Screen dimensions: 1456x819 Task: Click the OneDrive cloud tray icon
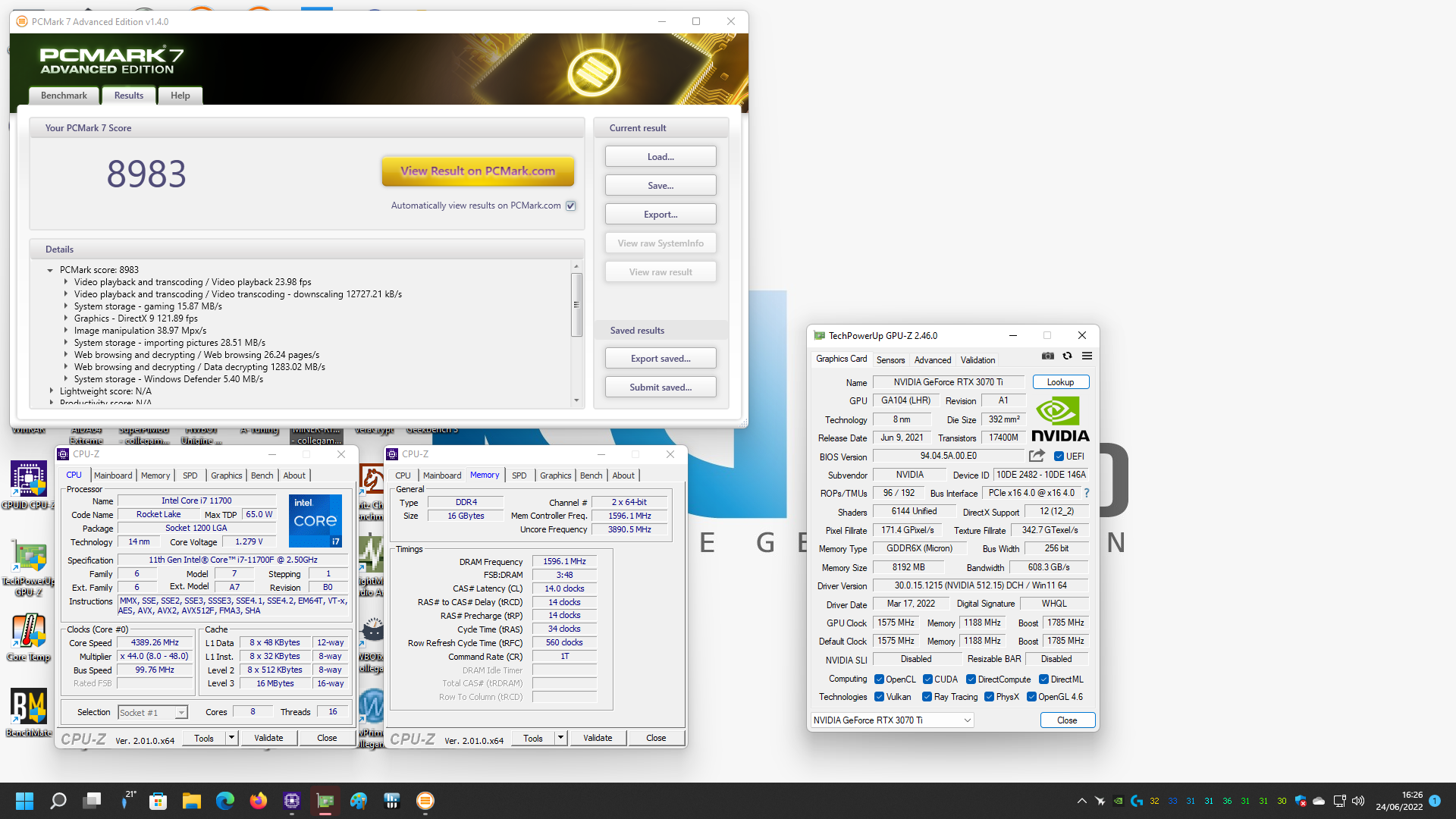click(1319, 801)
